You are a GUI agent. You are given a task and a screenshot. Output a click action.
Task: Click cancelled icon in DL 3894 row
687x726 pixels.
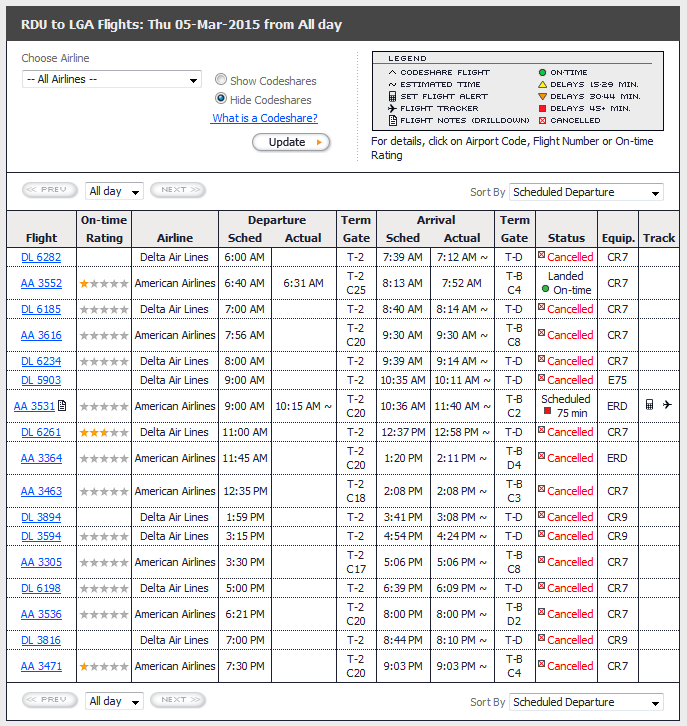tap(541, 514)
